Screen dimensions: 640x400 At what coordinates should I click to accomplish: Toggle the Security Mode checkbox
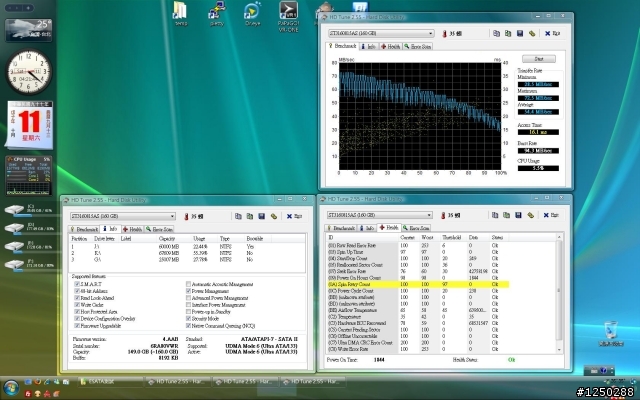pos(188,319)
